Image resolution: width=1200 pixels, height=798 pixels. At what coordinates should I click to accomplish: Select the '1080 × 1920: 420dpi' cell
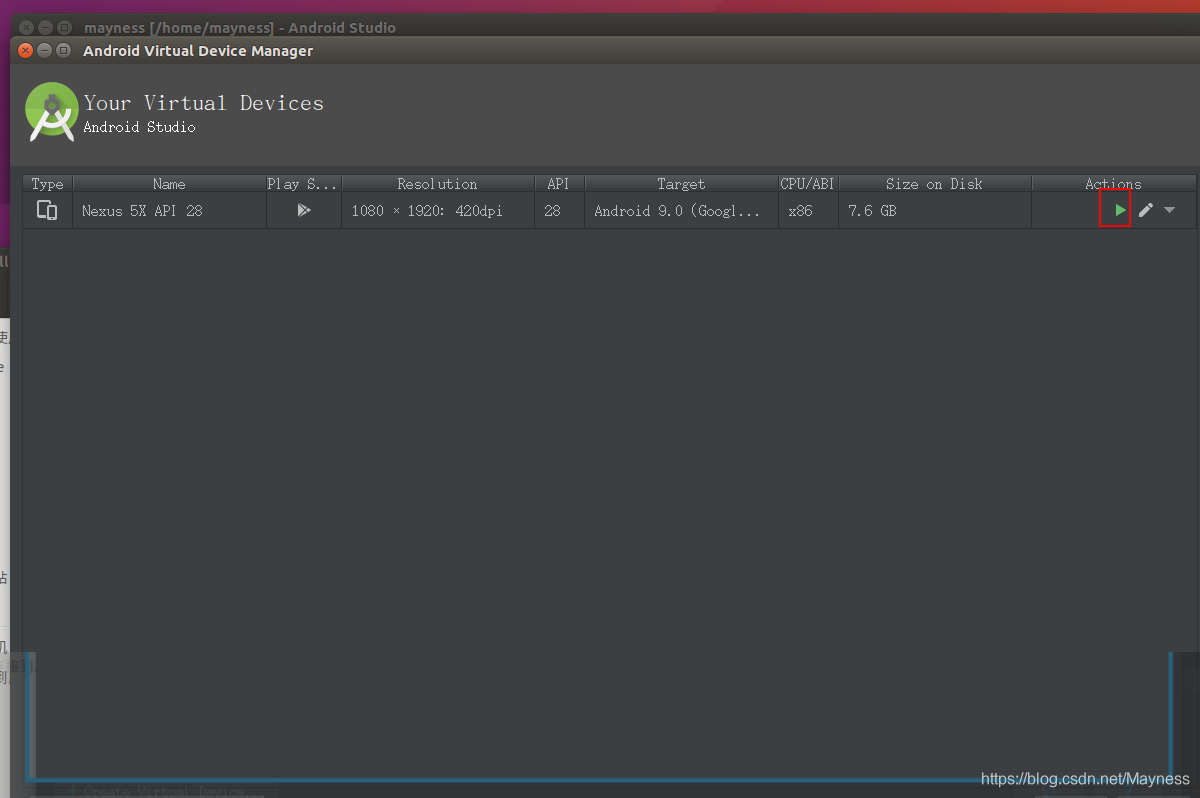coord(437,211)
